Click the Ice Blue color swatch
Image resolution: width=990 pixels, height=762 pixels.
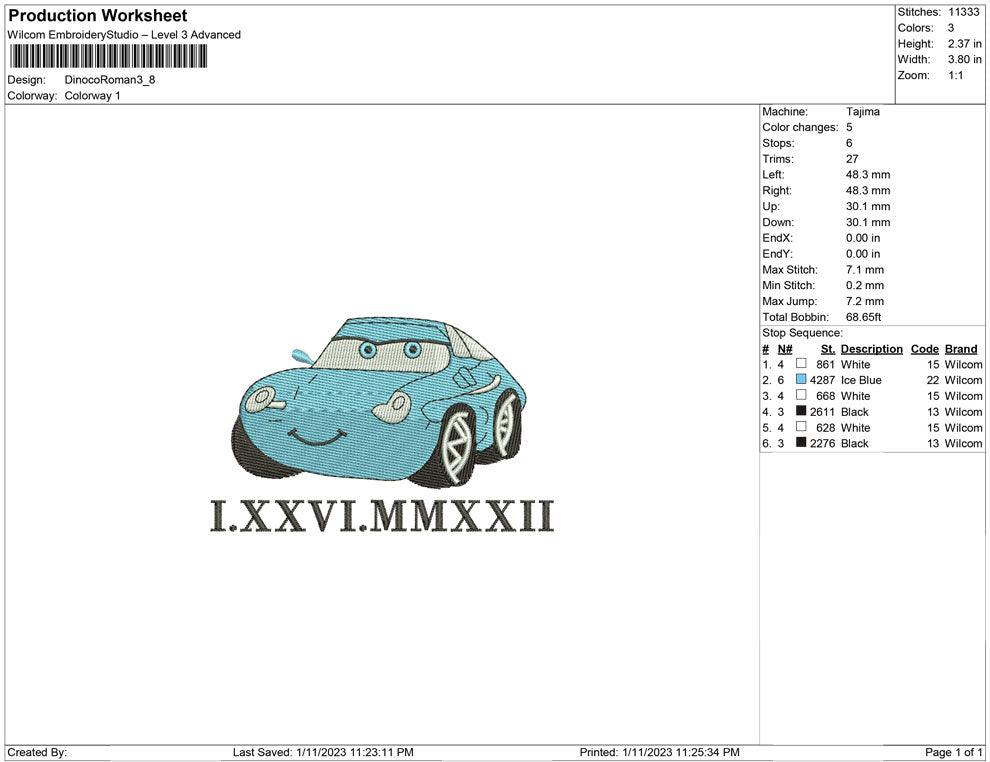pos(801,380)
